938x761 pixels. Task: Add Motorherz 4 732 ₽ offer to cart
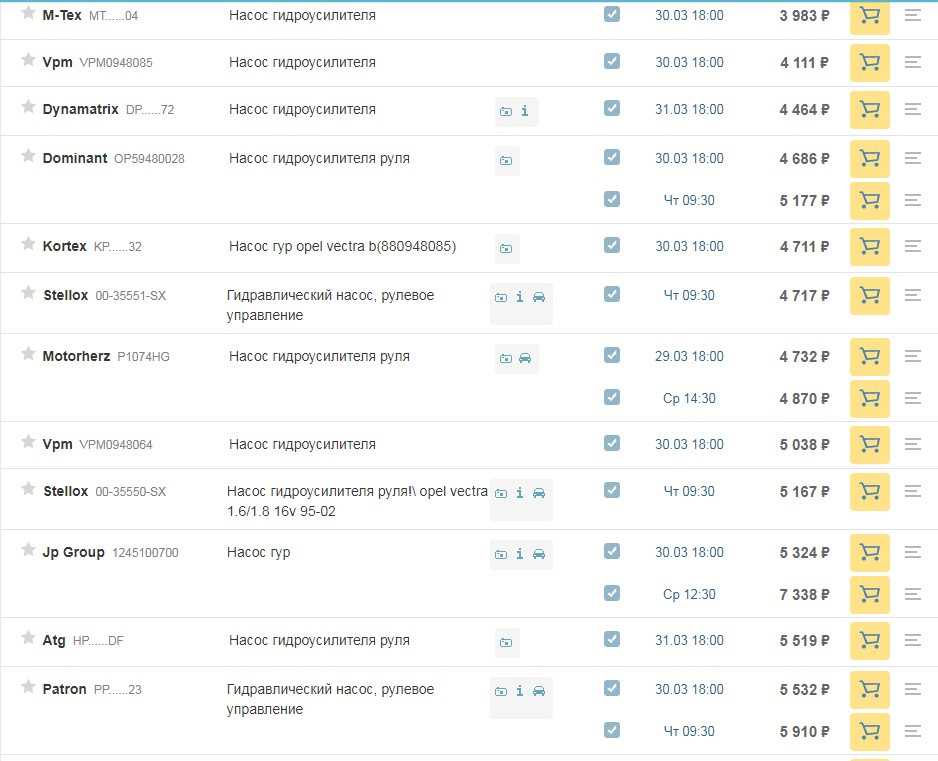pos(869,357)
